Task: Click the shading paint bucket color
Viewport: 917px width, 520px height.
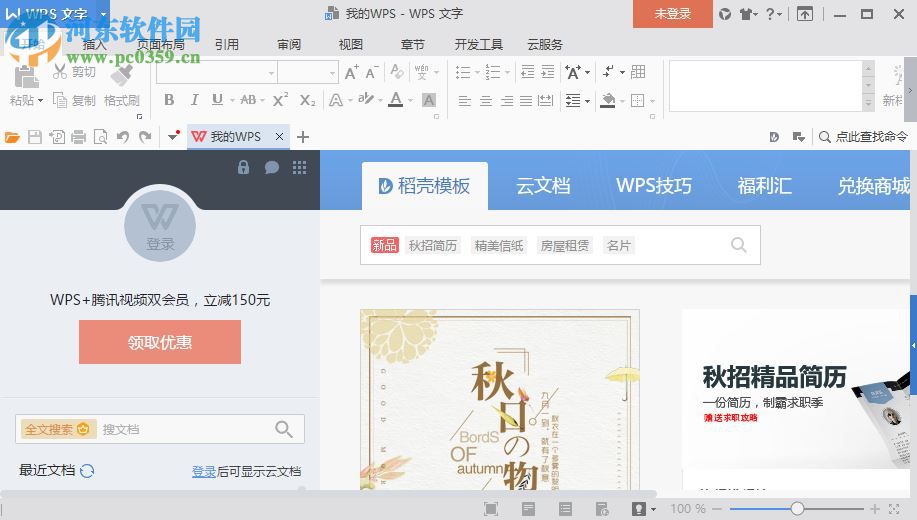Action: tap(608, 101)
